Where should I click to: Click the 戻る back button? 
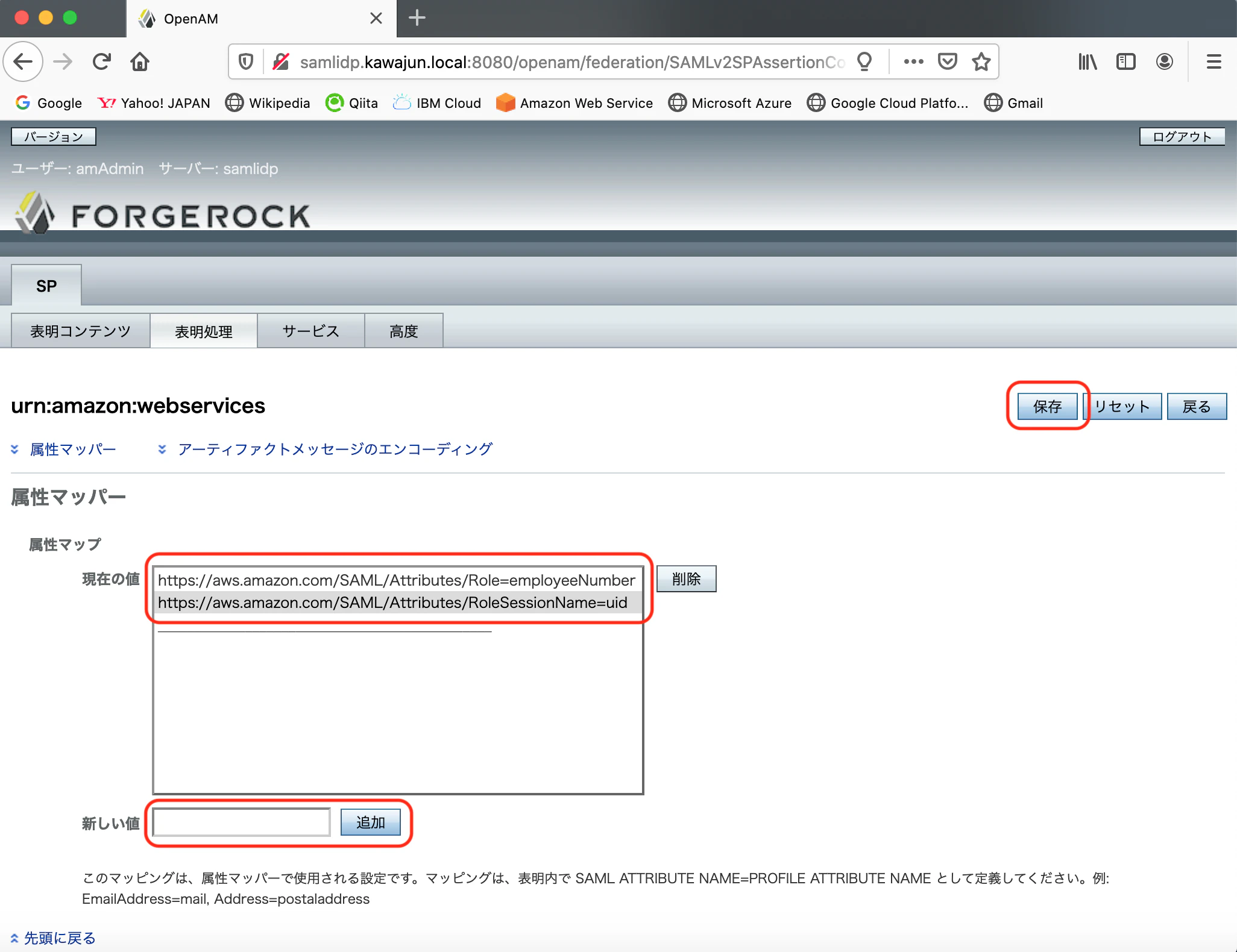coord(1197,406)
